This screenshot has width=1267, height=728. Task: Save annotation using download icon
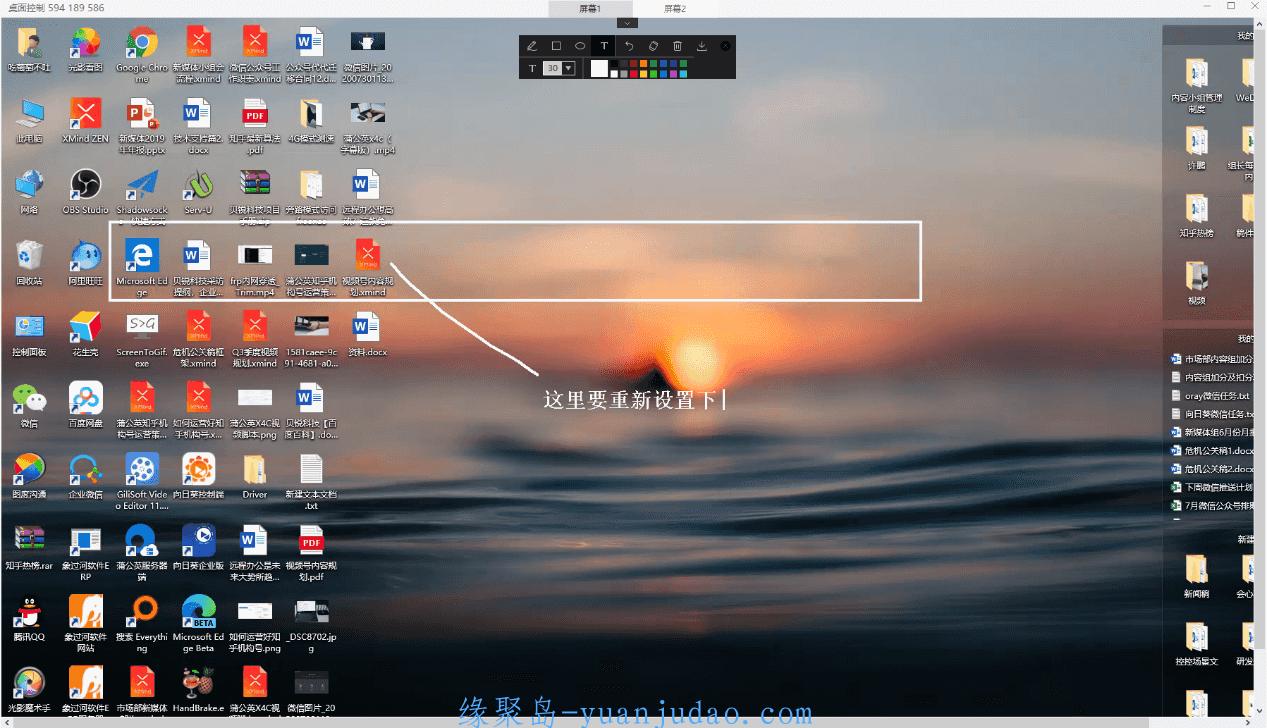702,46
